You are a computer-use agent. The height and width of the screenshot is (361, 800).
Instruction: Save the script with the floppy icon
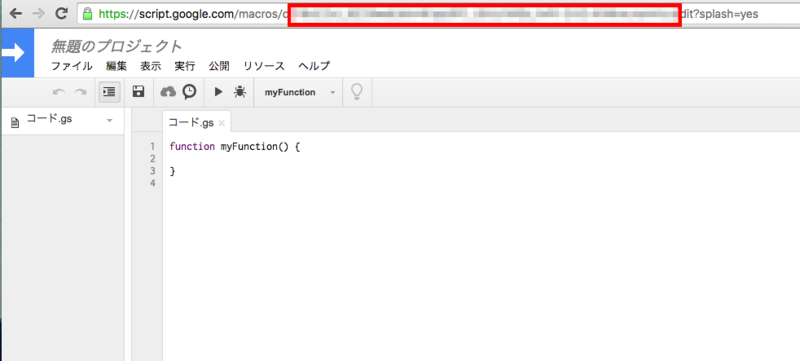coord(138,92)
